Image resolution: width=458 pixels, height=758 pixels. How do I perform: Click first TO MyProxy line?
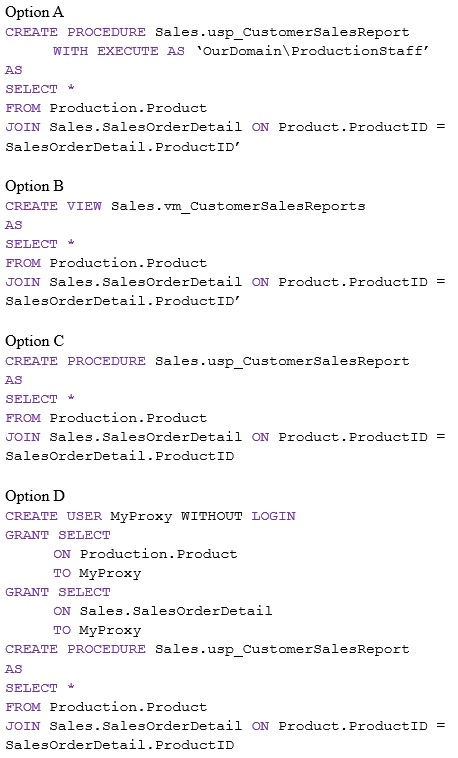(97, 573)
